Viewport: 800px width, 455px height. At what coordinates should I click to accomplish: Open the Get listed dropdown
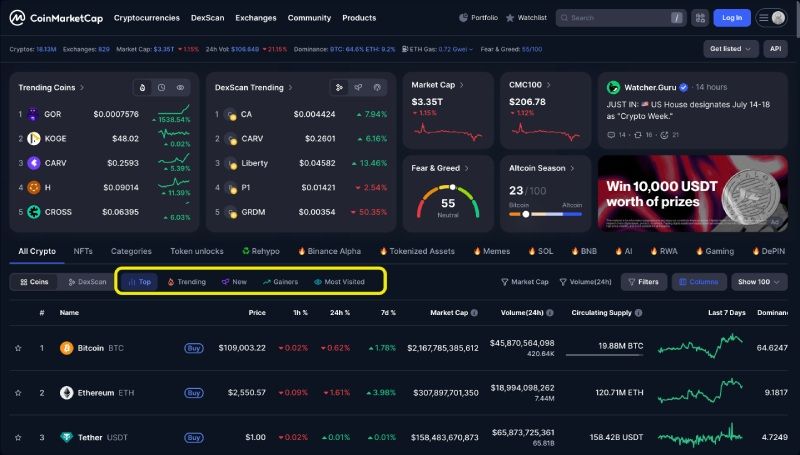coord(730,49)
